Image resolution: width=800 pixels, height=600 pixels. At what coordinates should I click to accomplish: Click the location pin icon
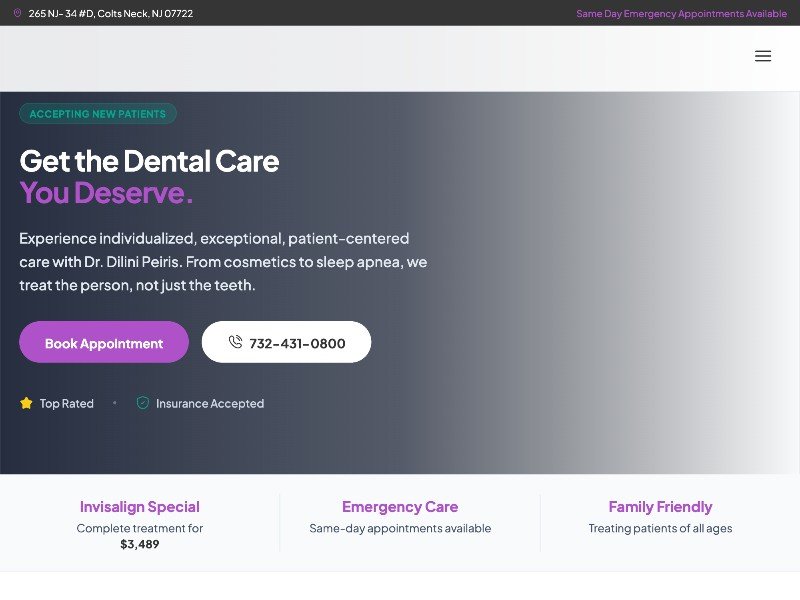click(17, 14)
